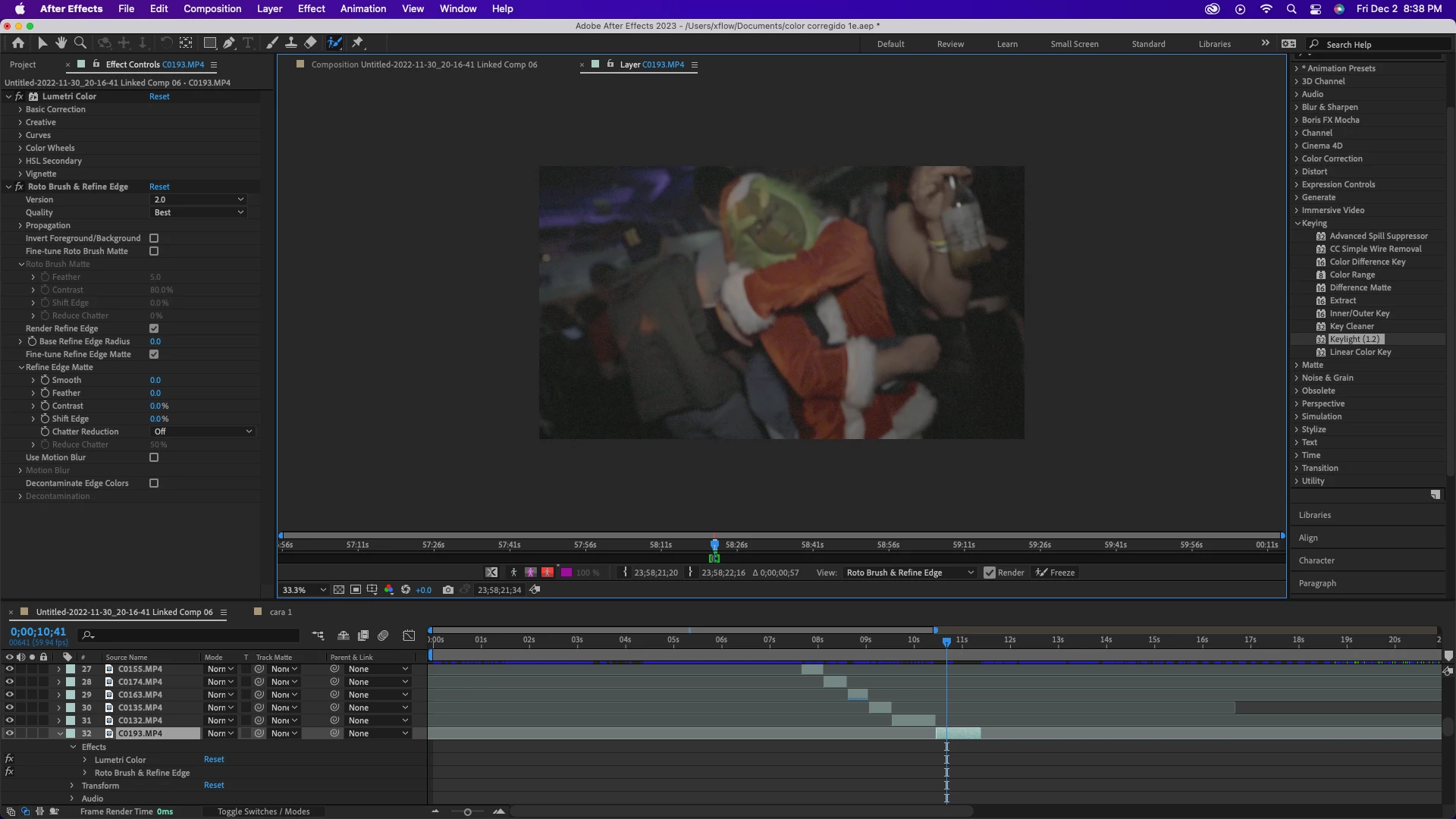Select the Zoom tool in toolbar
This screenshot has width=1456, height=819.
(80, 43)
